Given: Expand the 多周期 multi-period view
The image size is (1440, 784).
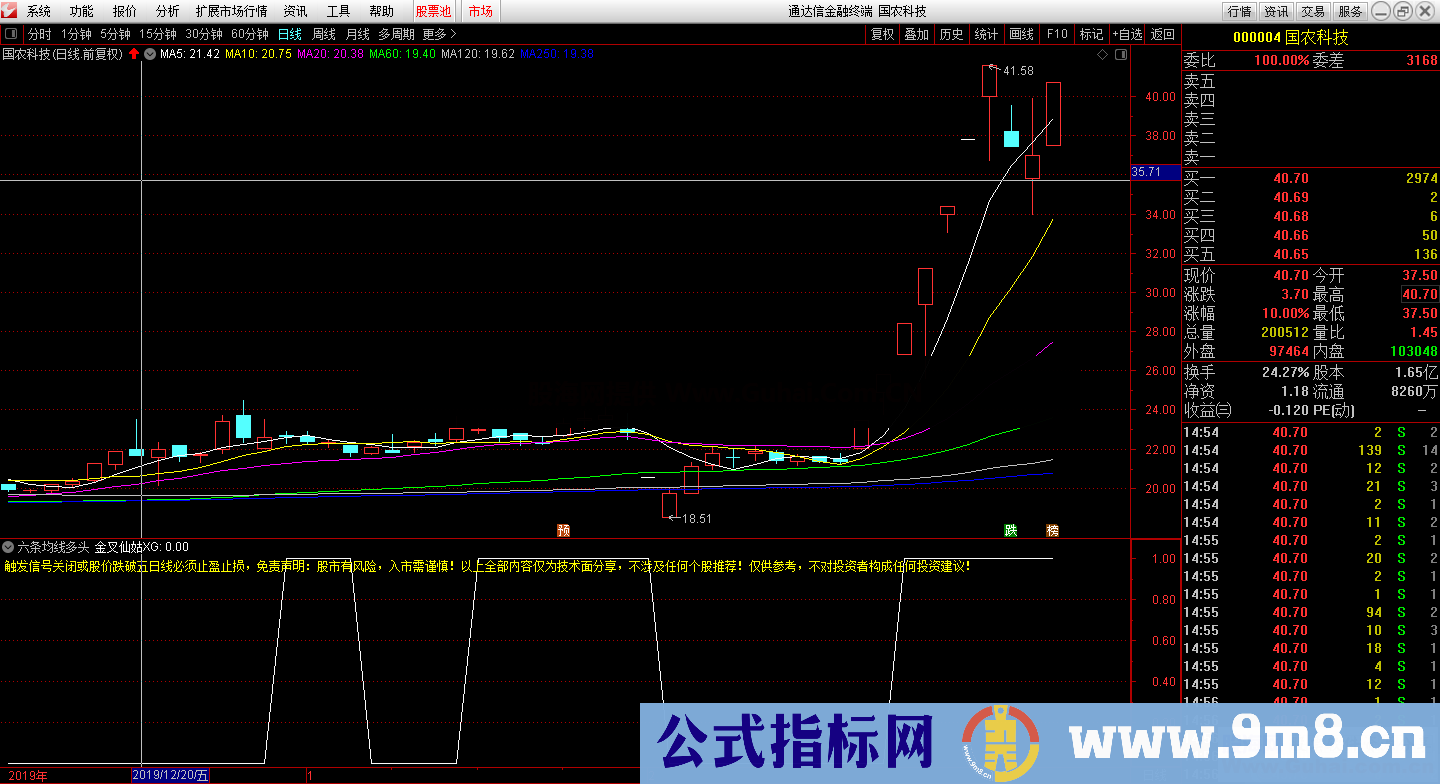Looking at the screenshot, I should pyautogui.click(x=397, y=33).
